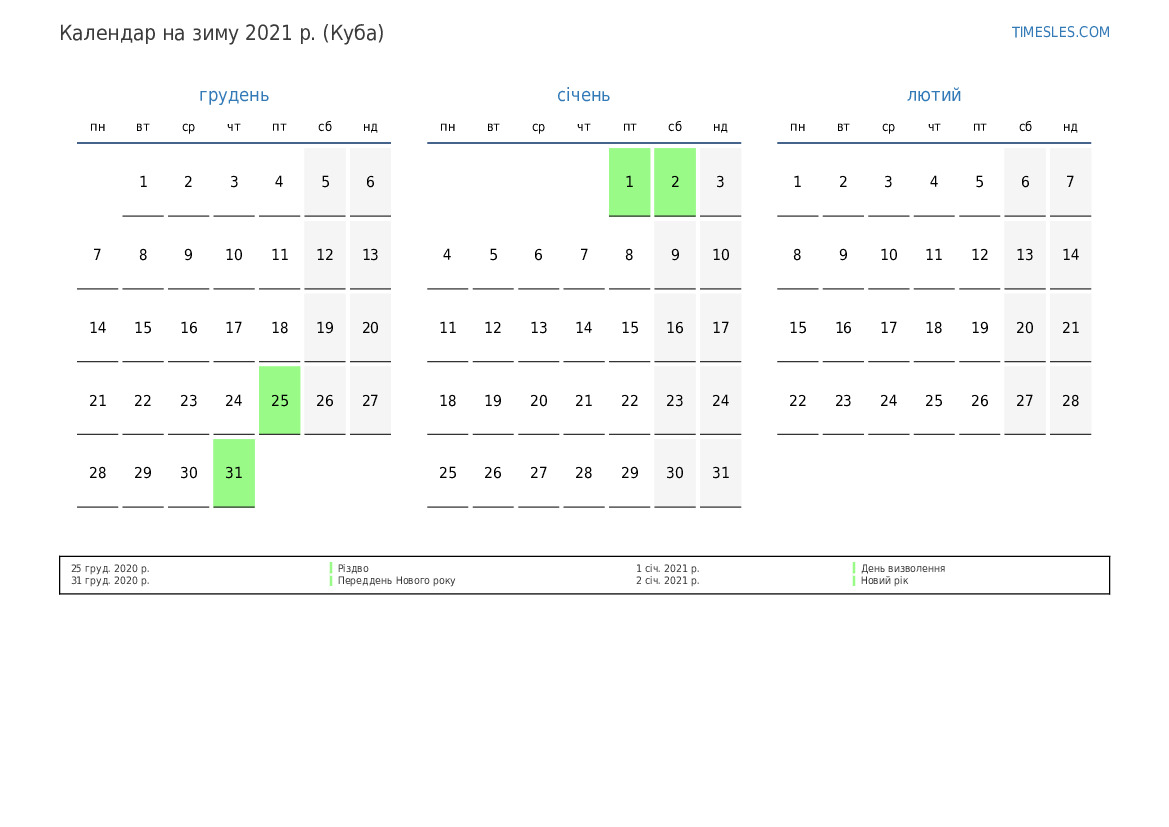The height and width of the screenshot is (827, 1169).
Task: Open the TIMESLES.COM link
Action: tap(1060, 32)
